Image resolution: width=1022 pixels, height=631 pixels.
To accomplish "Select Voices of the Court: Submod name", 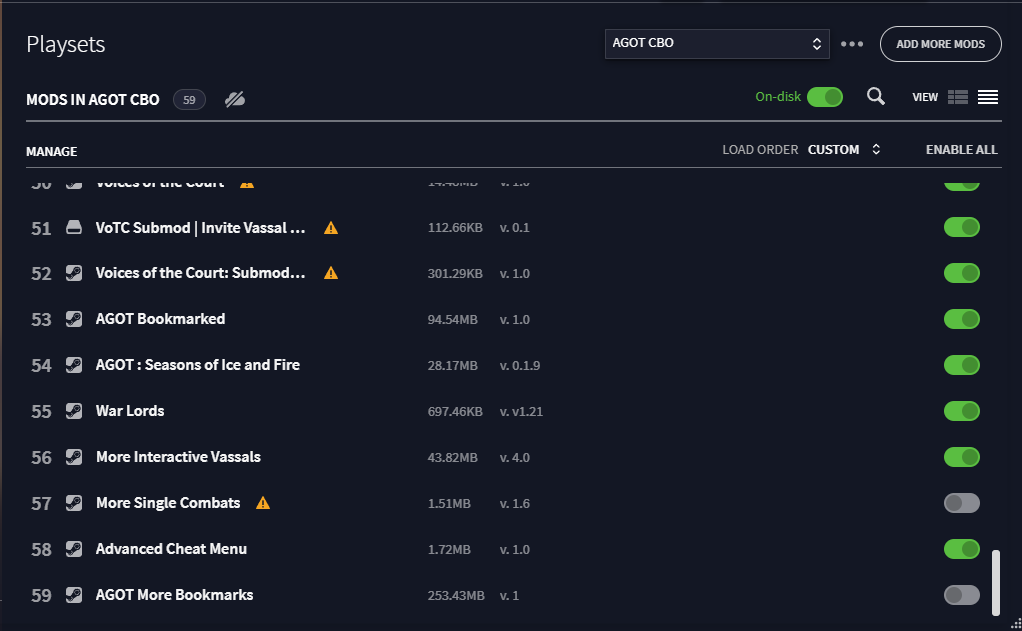I will click(200, 272).
